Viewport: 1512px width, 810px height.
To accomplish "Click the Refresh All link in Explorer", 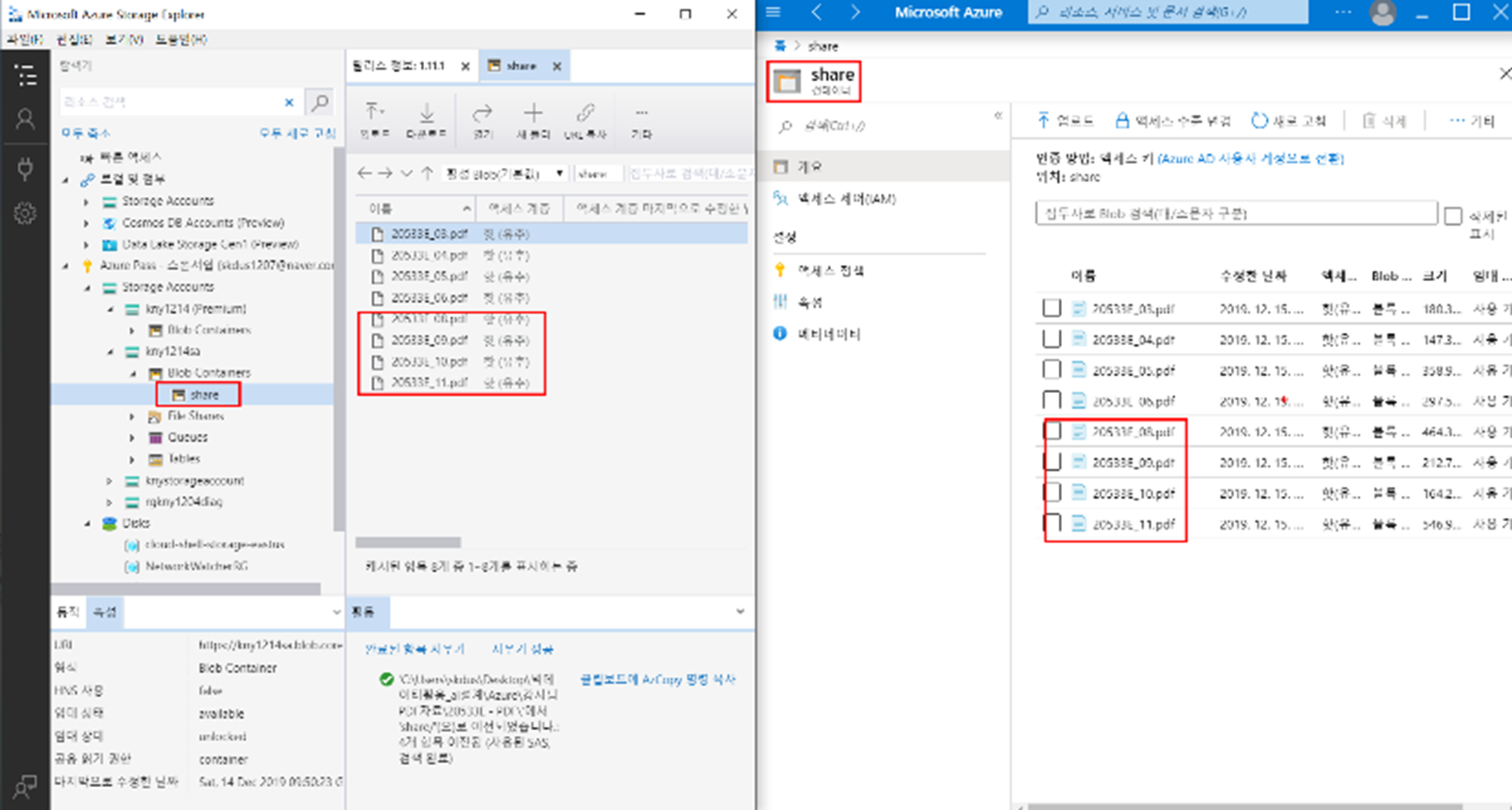I will pyautogui.click(x=298, y=133).
